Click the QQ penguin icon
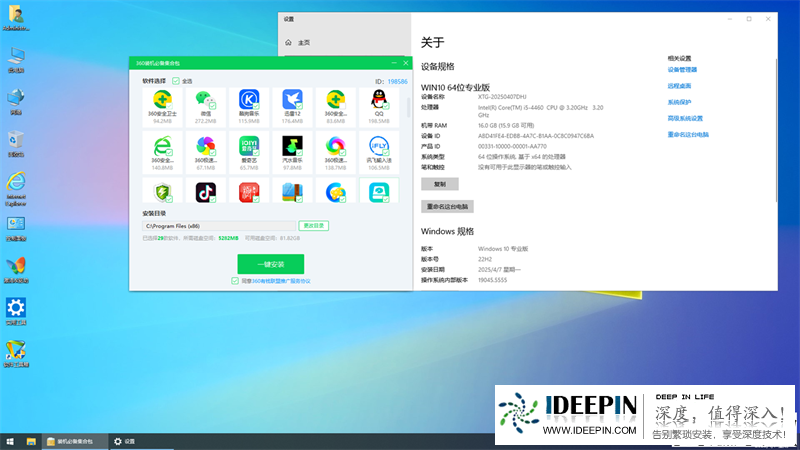The height and width of the screenshot is (450, 800). (379, 99)
